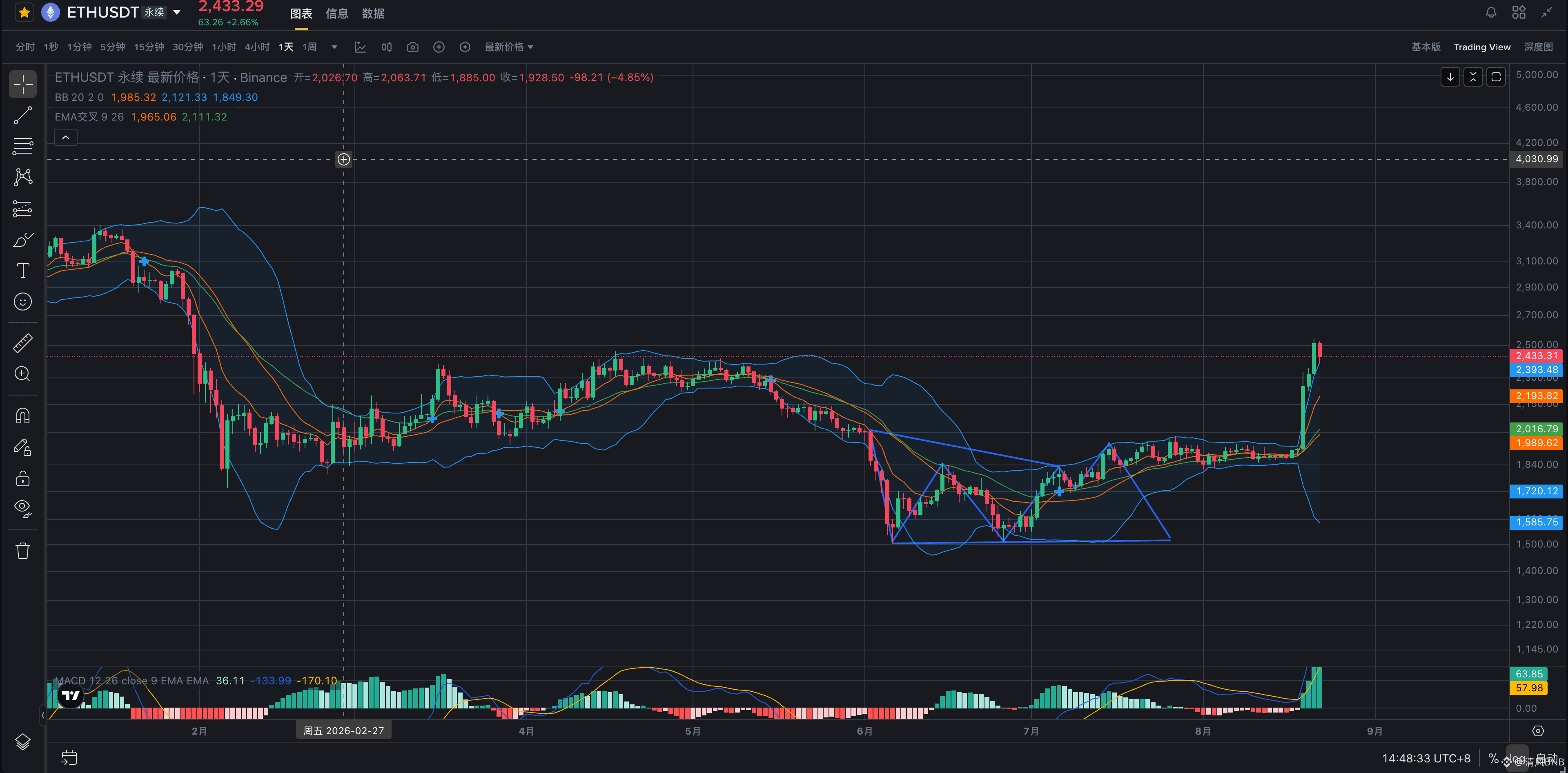Choose the 5分钟 interval
This screenshot has width=1568, height=773.
(x=113, y=47)
